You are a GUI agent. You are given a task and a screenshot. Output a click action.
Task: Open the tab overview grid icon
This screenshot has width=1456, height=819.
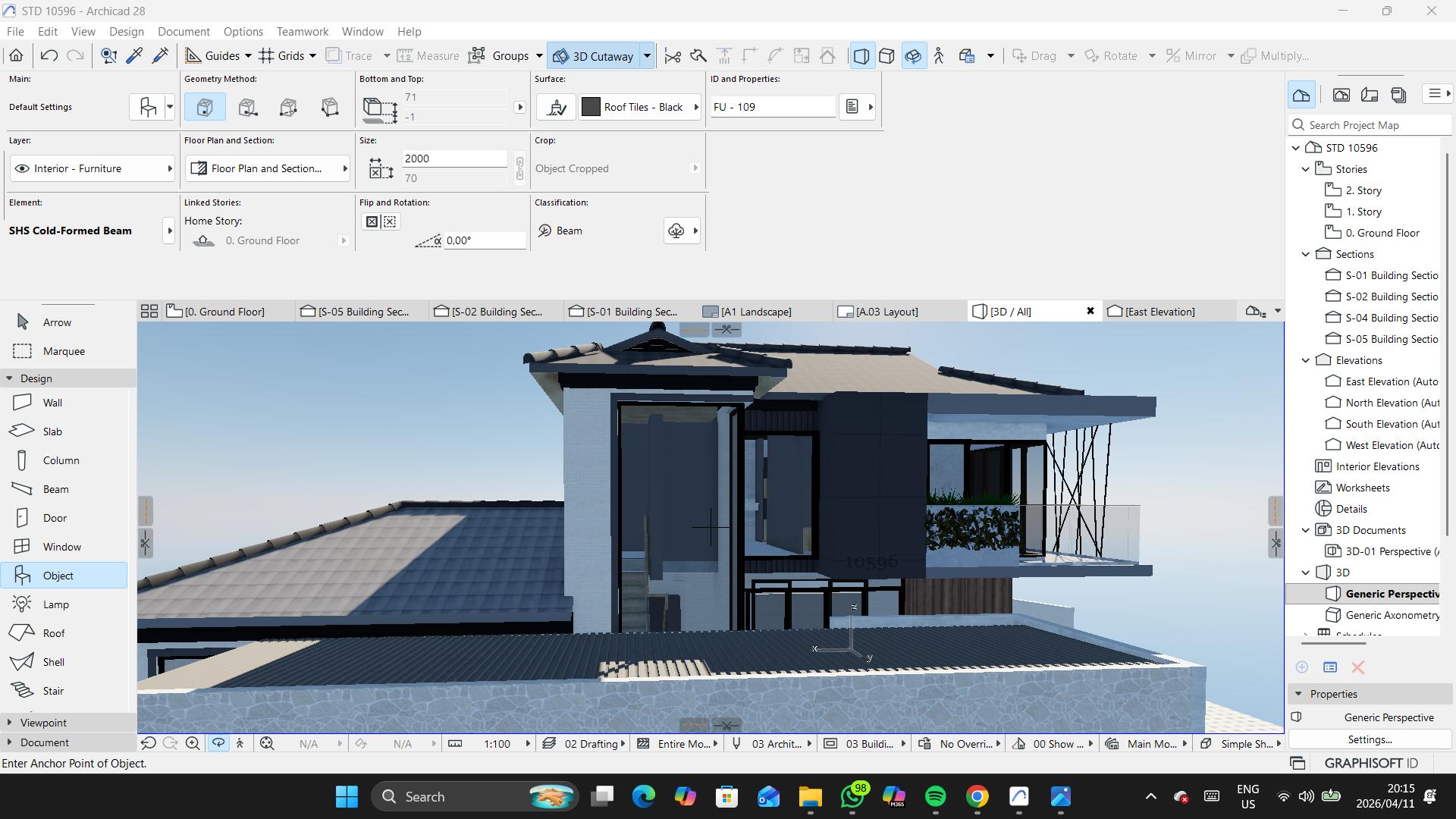(149, 312)
